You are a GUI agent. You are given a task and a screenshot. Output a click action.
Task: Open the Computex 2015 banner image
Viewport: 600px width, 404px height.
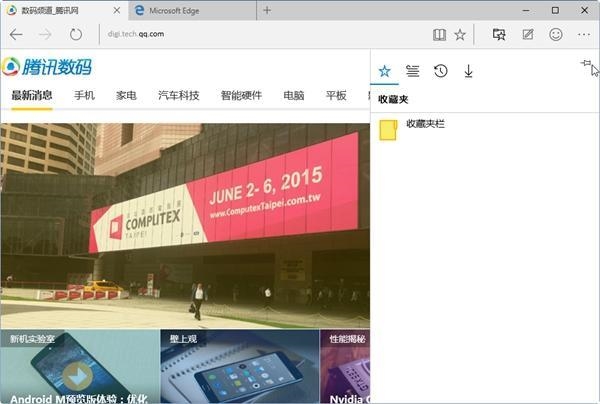tap(185, 226)
